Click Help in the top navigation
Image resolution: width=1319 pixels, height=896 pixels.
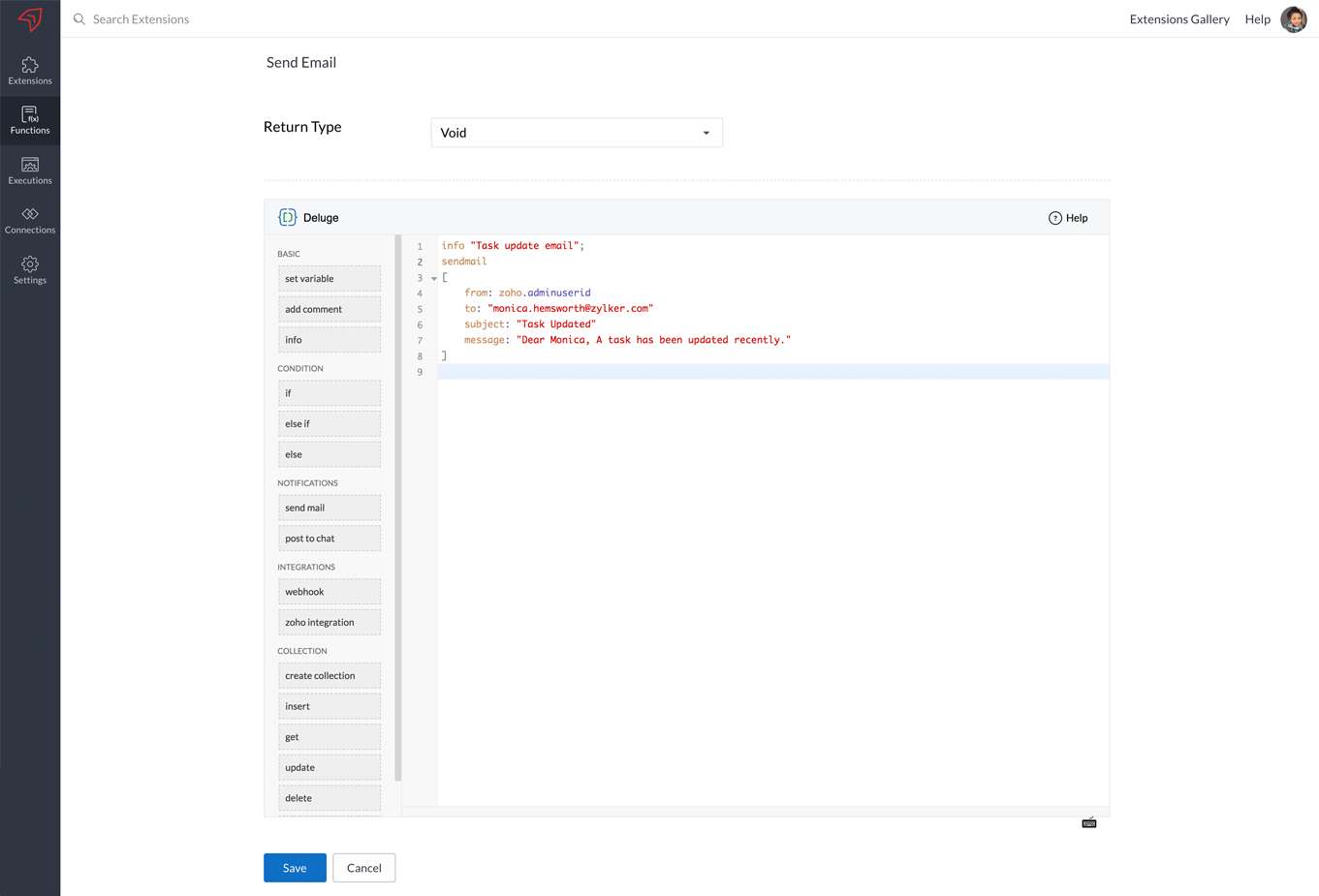[1257, 19]
